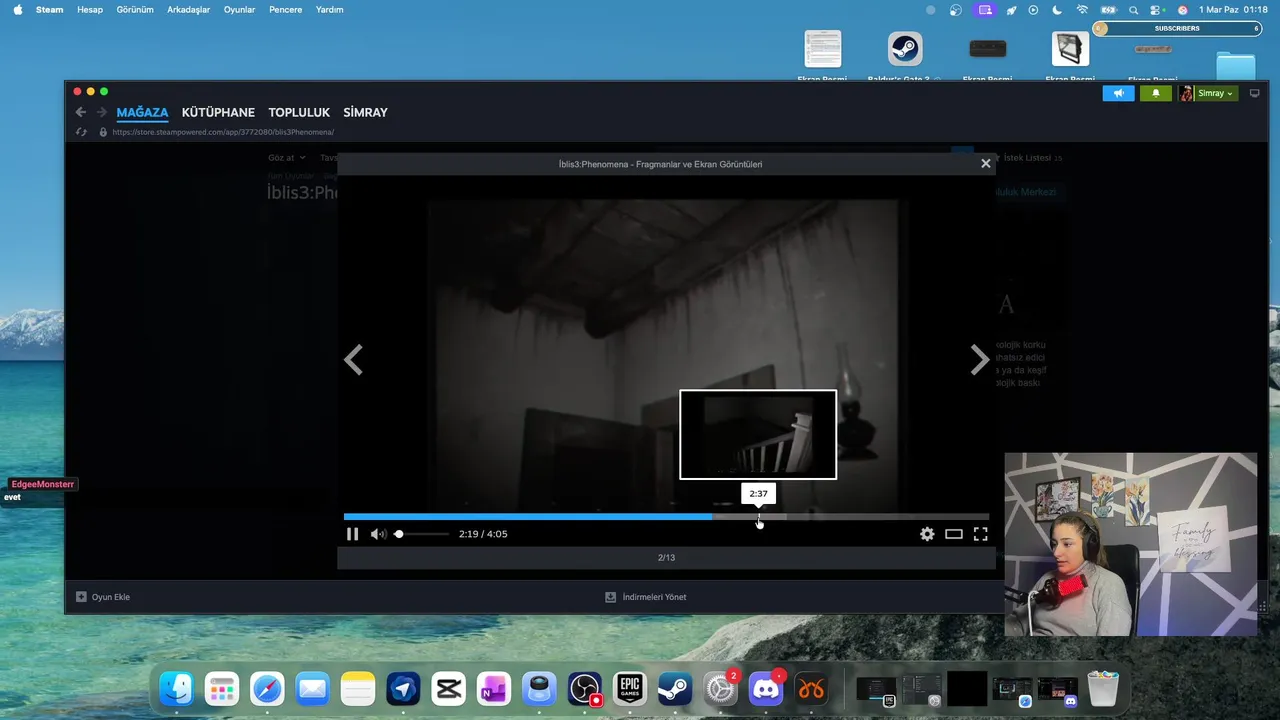Open System Settings from the Dock

[x=720, y=689]
